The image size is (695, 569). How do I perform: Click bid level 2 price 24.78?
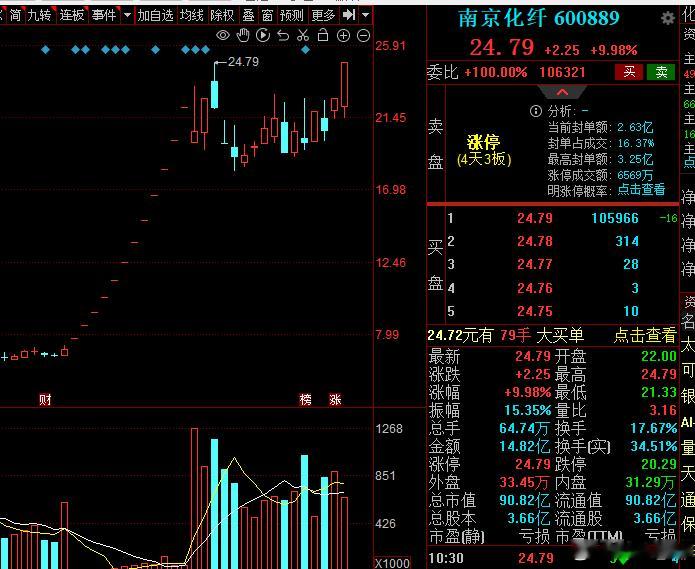click(x=535, y=241)
